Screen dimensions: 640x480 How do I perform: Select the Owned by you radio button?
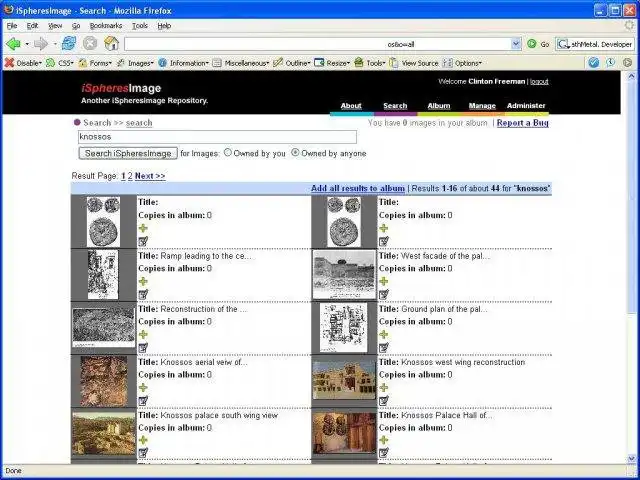[228, 153]
